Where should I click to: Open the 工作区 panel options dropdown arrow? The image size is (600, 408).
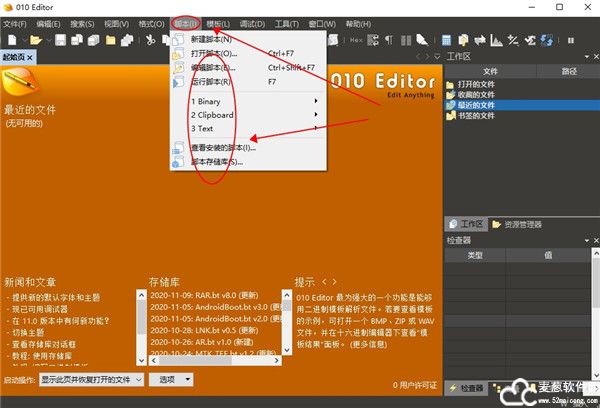(x=587, y=57)
